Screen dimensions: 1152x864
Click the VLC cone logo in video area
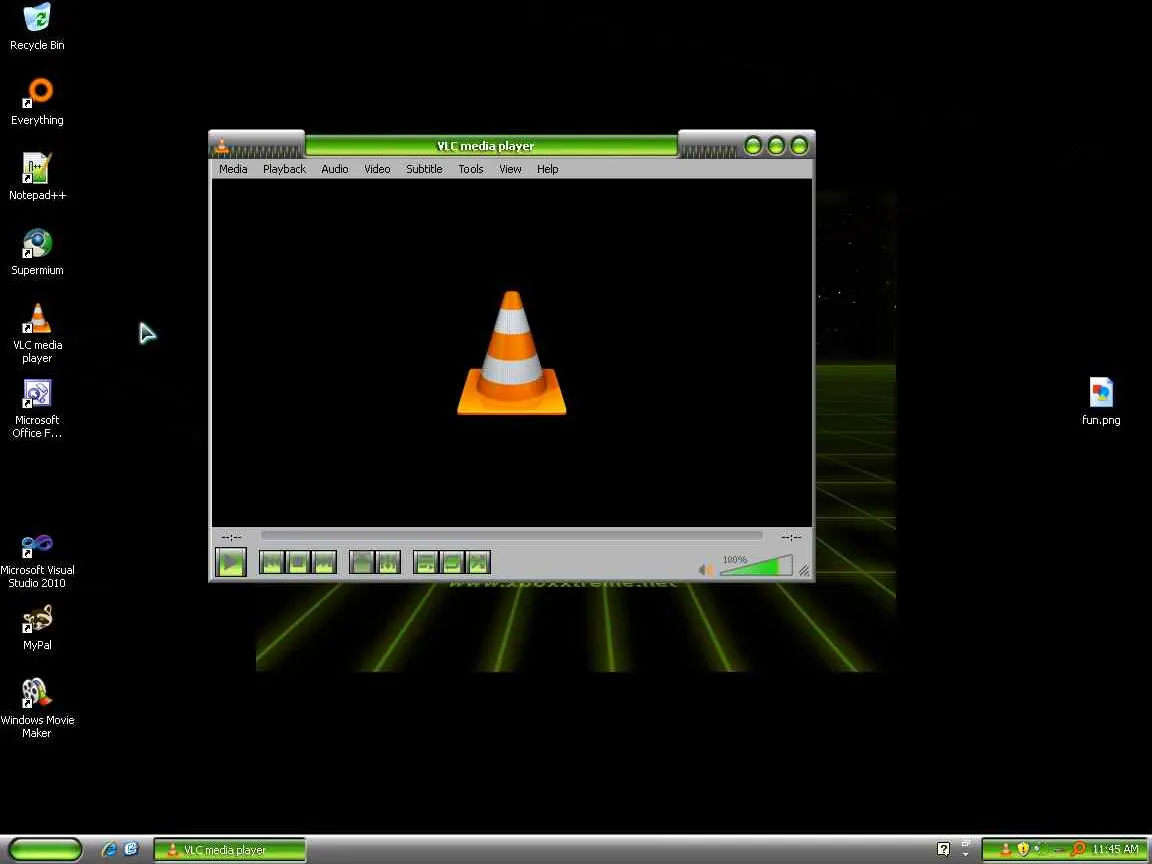point(511,353)
